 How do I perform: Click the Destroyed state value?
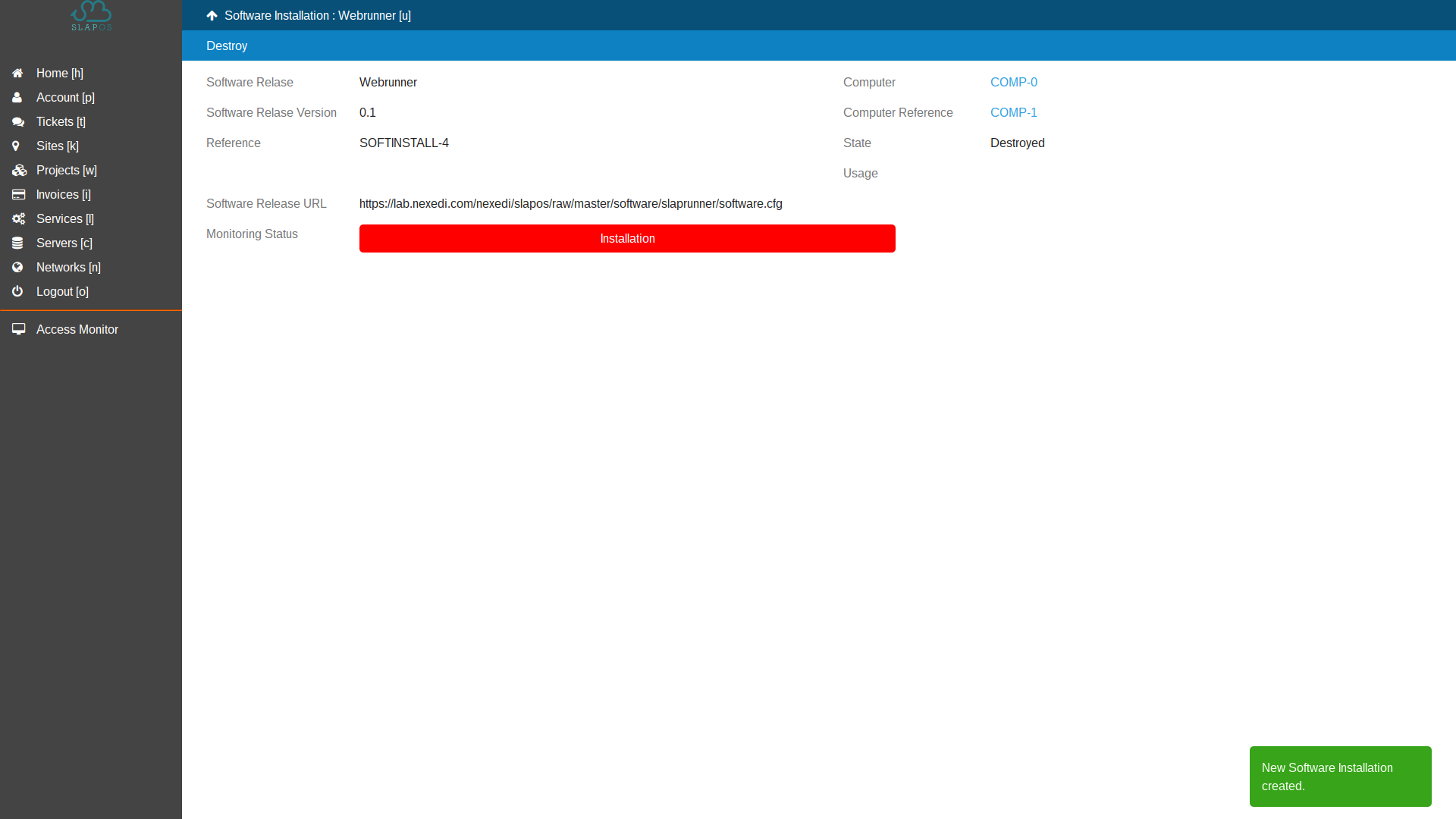point(1018,143)
